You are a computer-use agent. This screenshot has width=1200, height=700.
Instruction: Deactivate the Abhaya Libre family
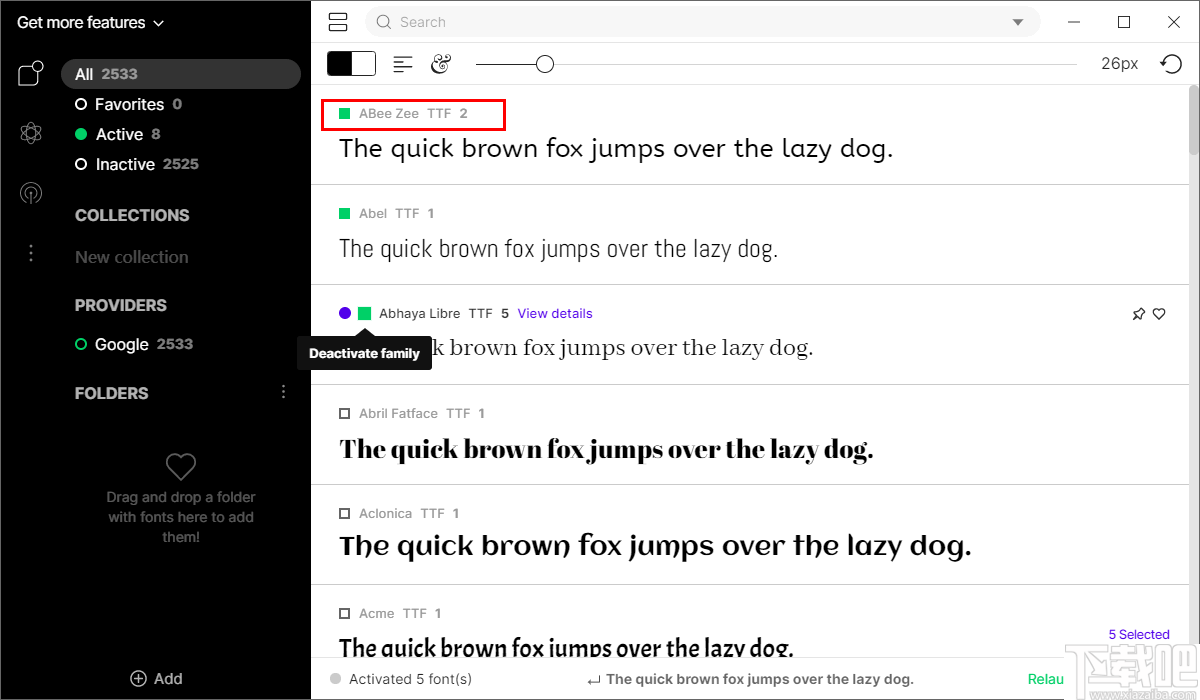click(x=365, y=314)
